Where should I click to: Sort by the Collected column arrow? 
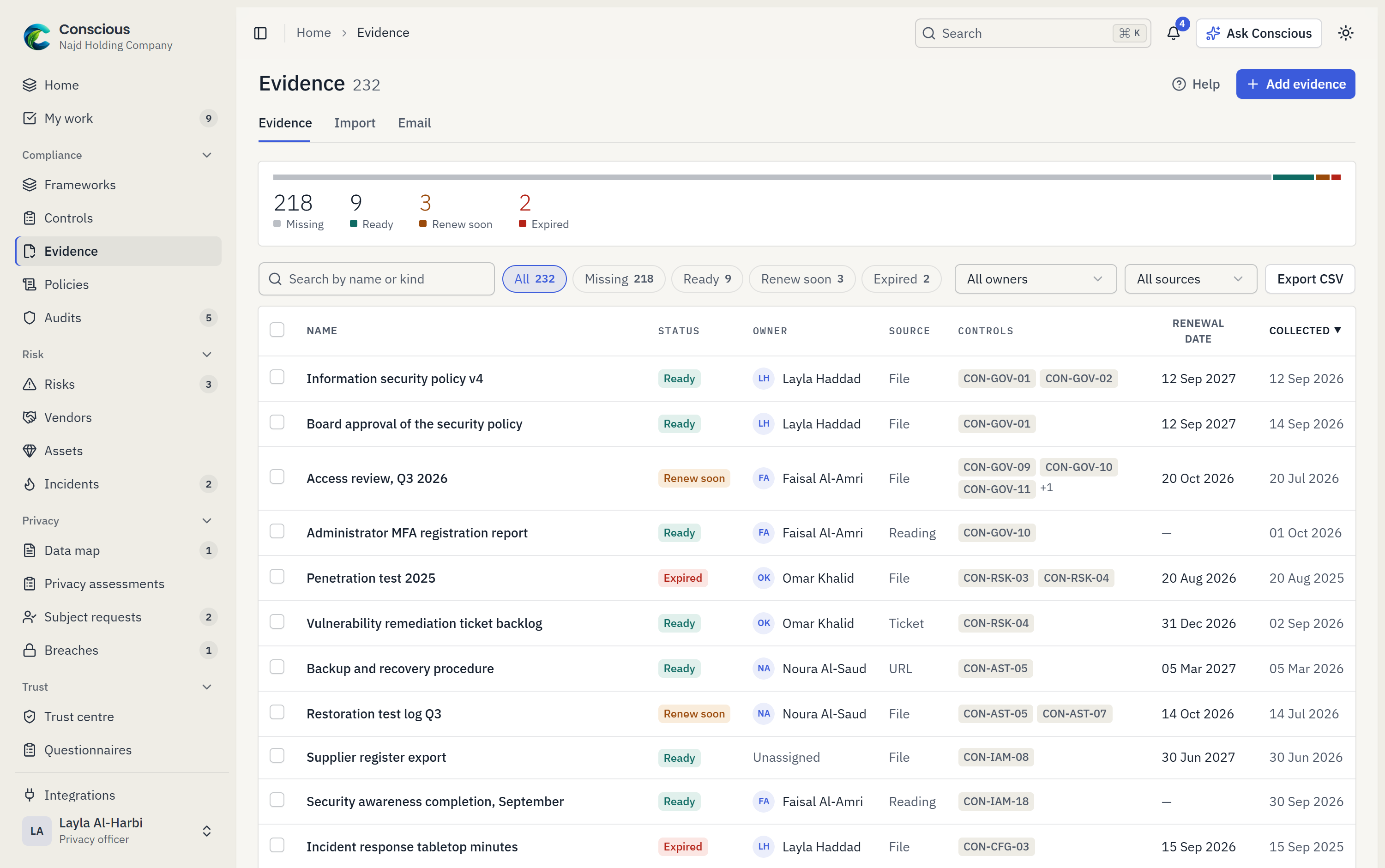click(1338, 331)
